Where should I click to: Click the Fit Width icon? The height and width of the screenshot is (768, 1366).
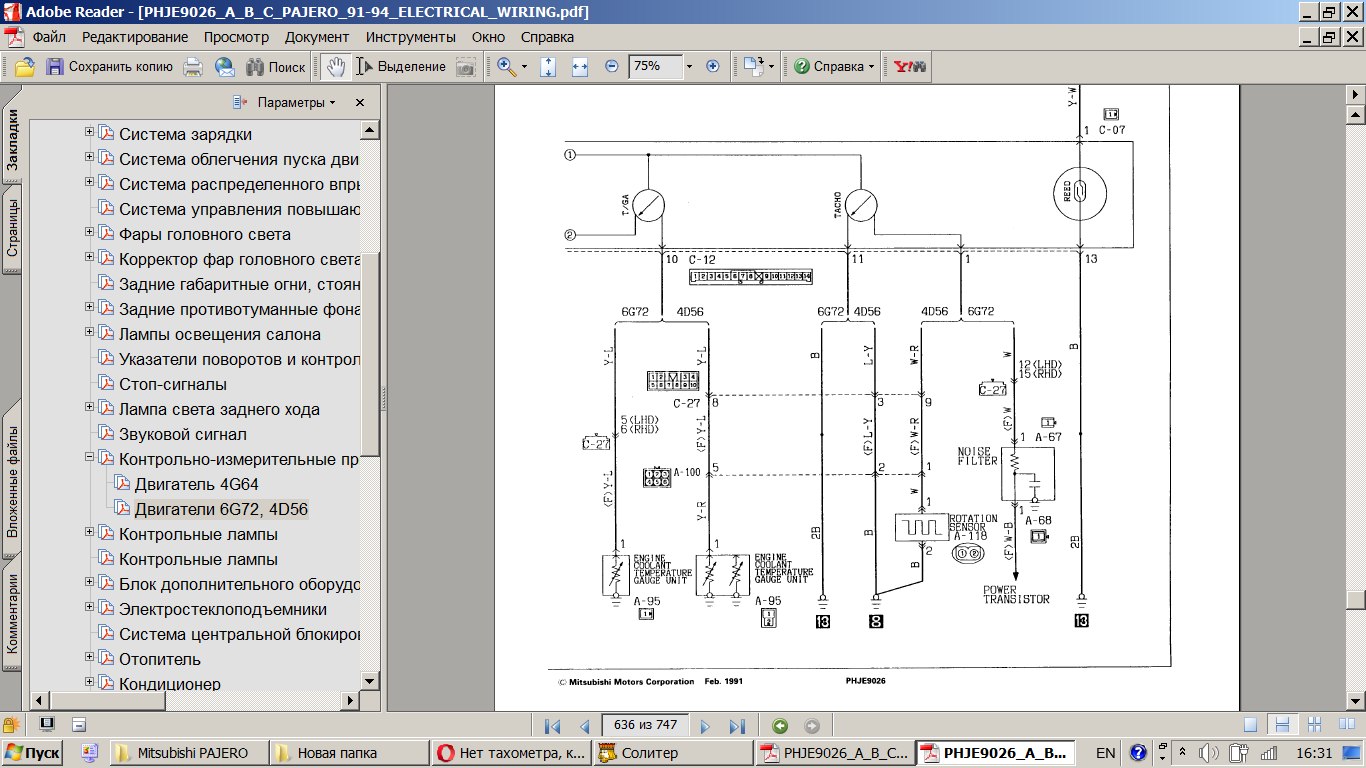point(579,67)
